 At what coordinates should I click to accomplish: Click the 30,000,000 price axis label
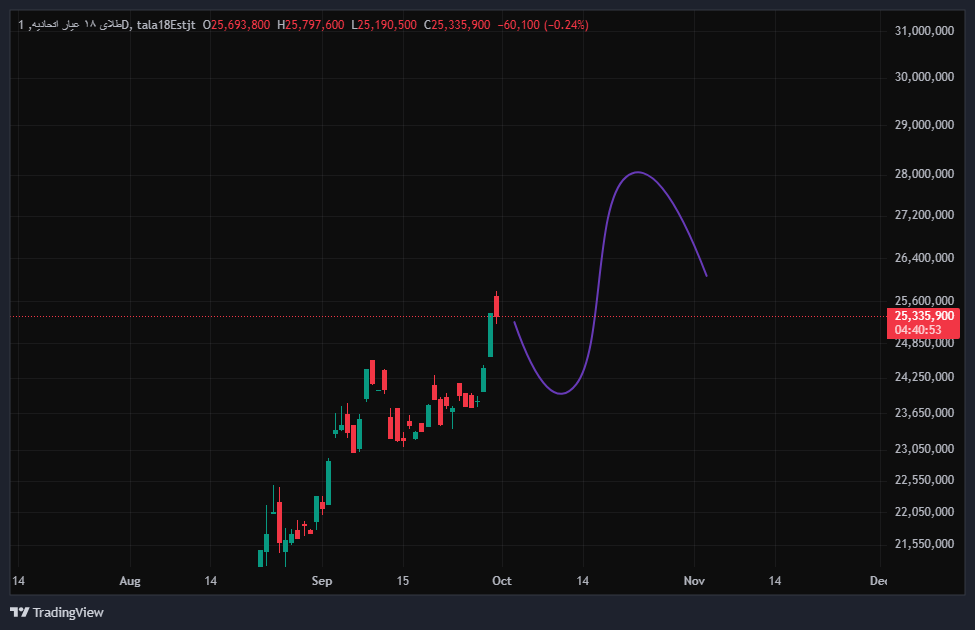(924, 77)
